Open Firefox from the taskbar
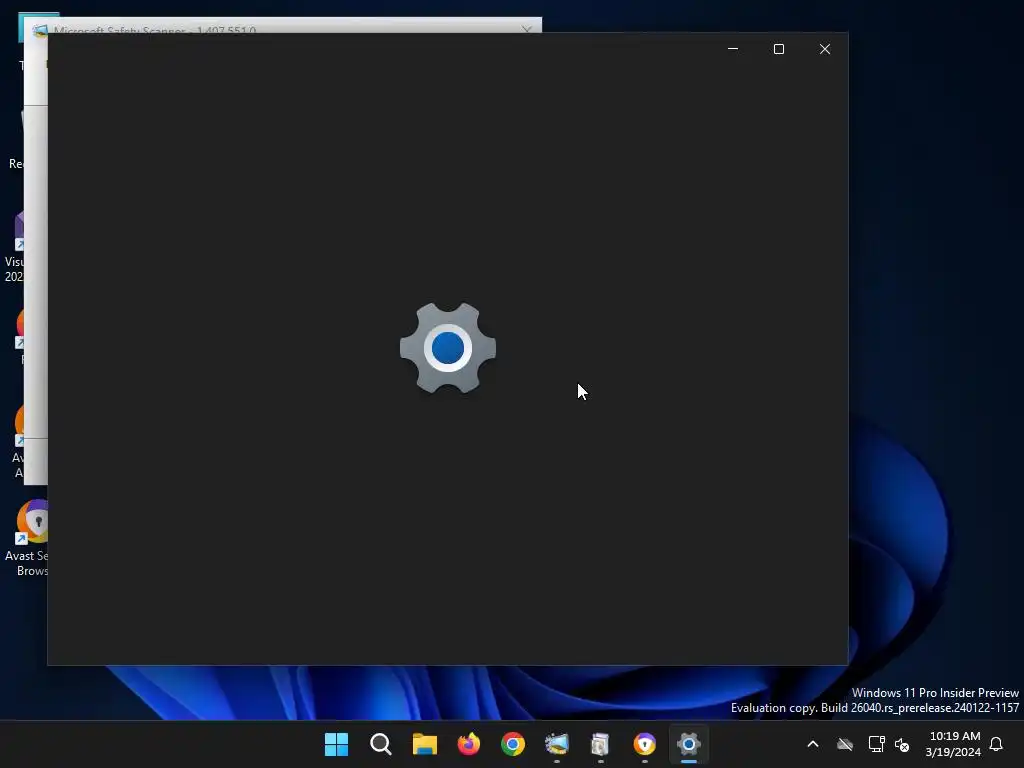This screenshot has width=1024, height=768. (469, 744)
